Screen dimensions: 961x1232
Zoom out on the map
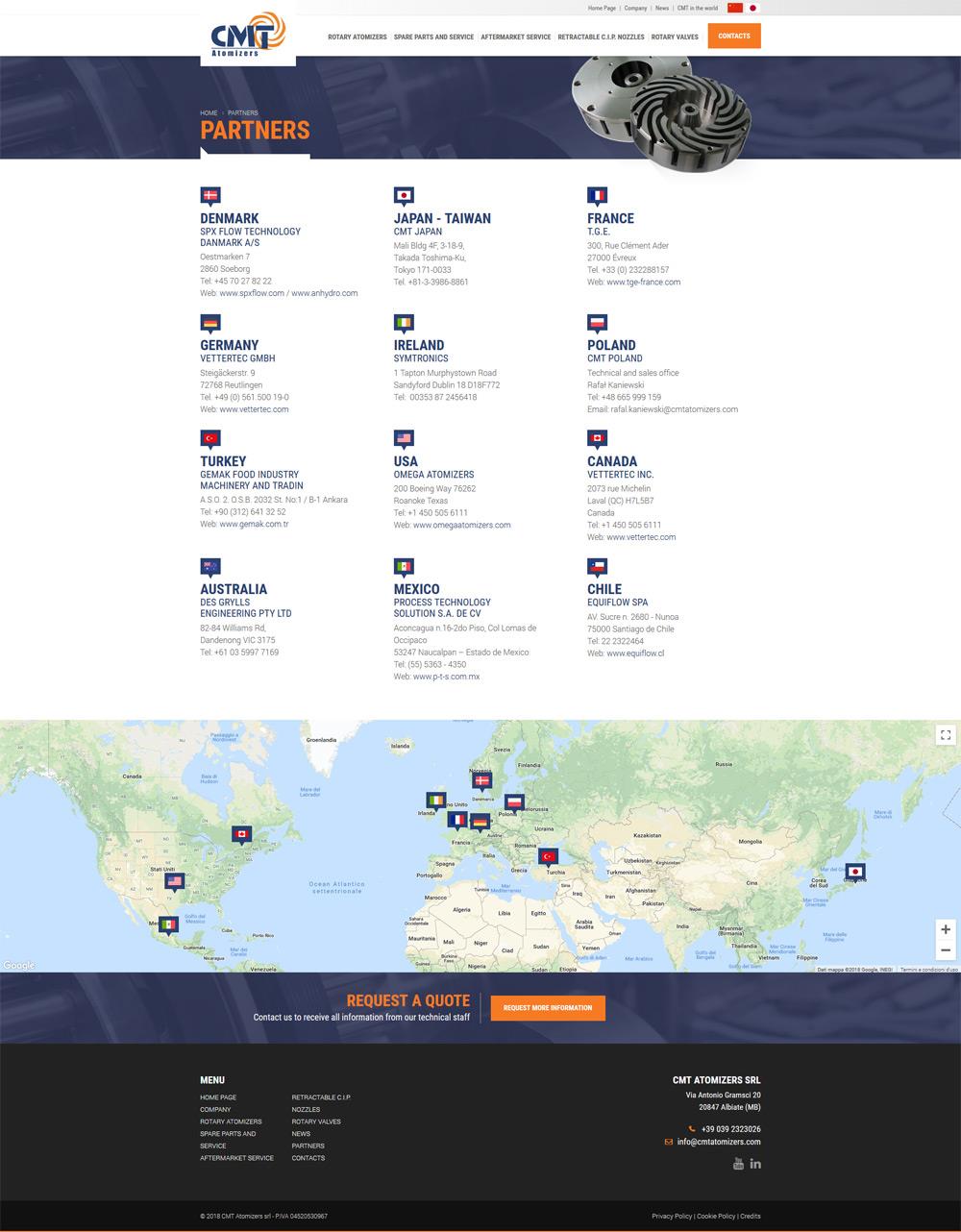point(946,950)
